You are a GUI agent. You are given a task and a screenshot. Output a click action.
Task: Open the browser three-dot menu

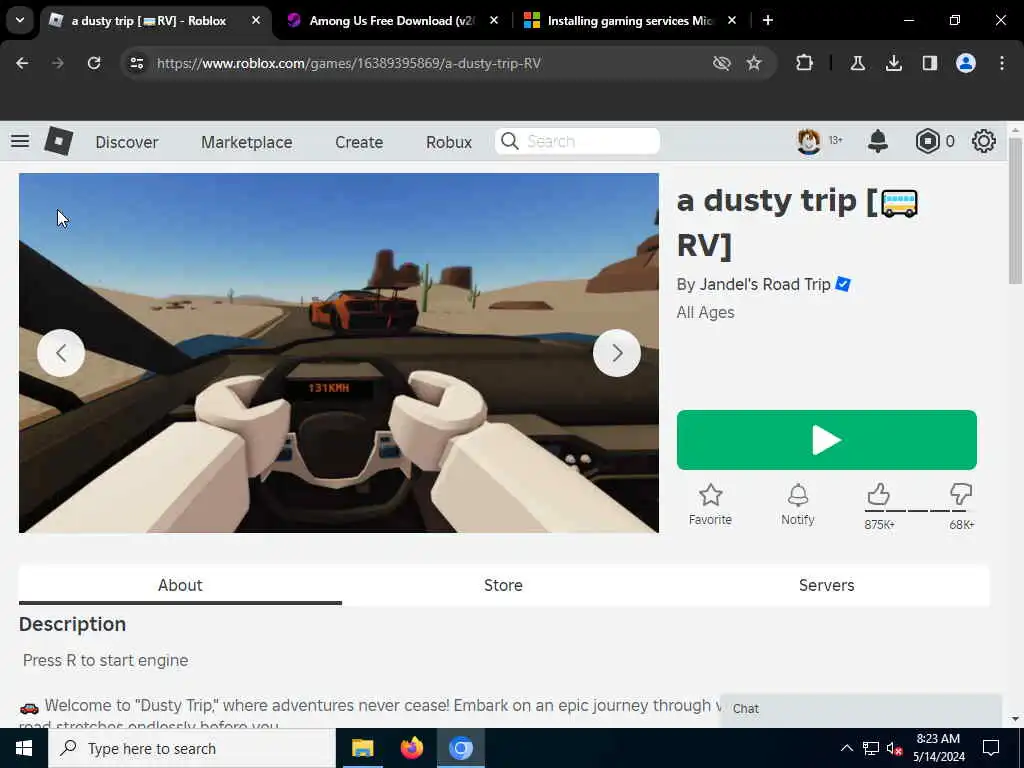[x=1002, y=63]
